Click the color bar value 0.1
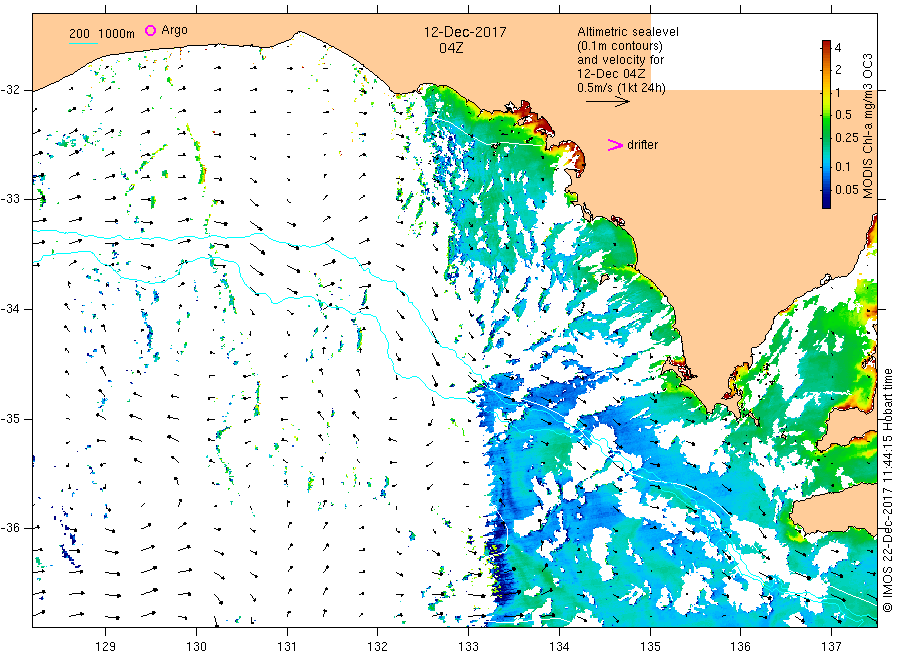The width and height of the screenshot is (900, 660). (843, 166)
